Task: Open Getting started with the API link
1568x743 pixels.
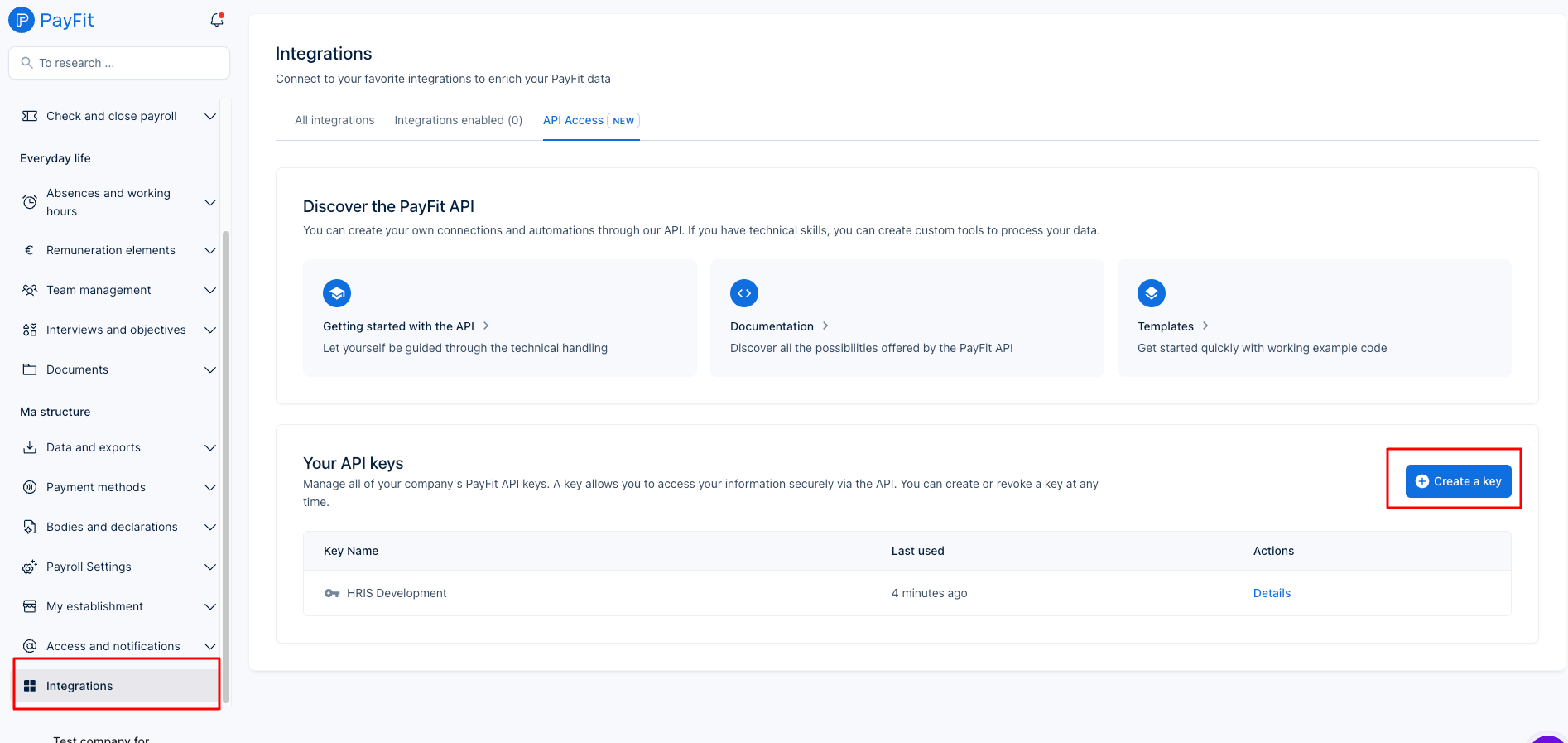Action: click(398, 326)
